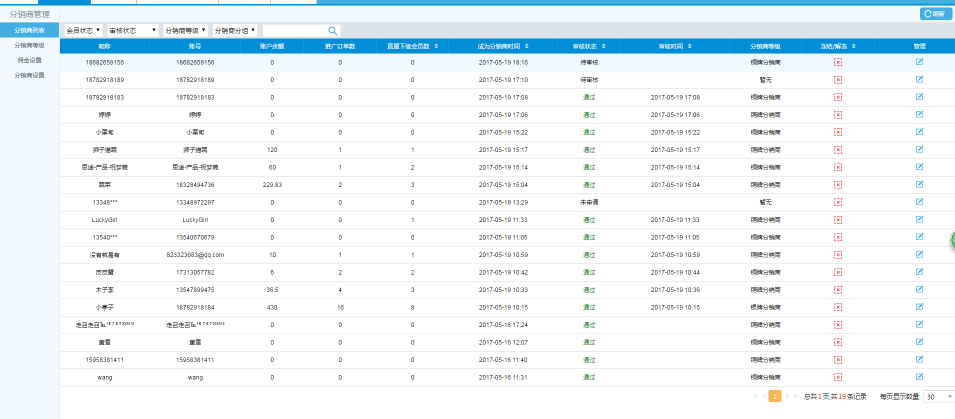Toggle freeze icon for account 18782918183
The height and width of the screenshot is (419, 955).
pyautogui.click(x=838, y=97)
